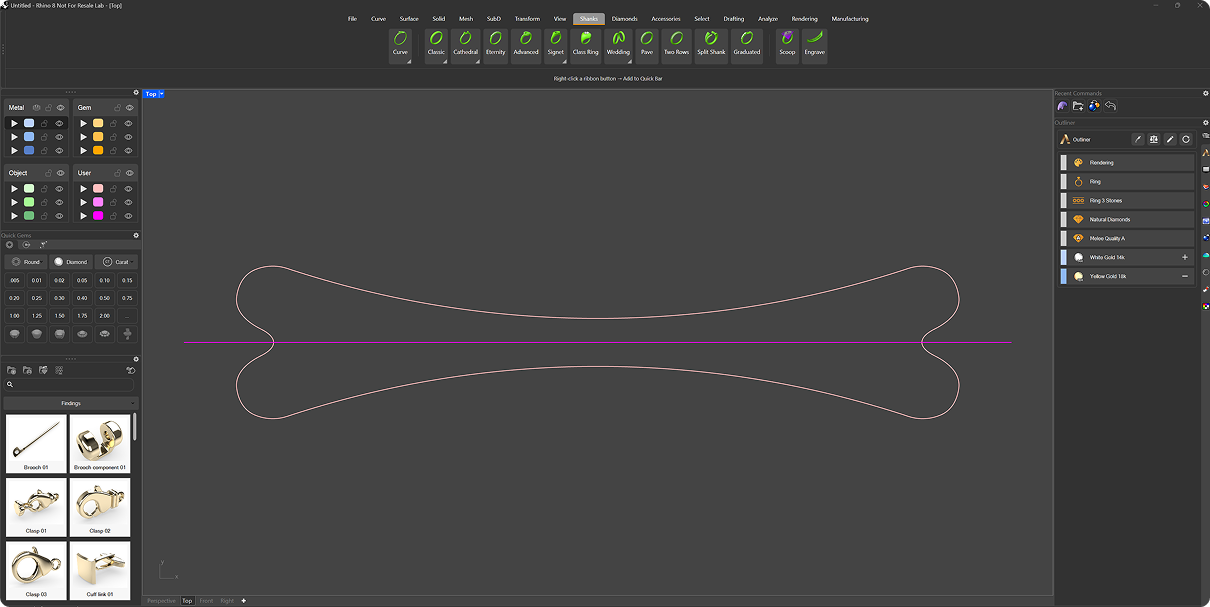Screen dimensions: 1210x607
Task: Select the Brooch 01 thumbnail
Action: point(36,444)
